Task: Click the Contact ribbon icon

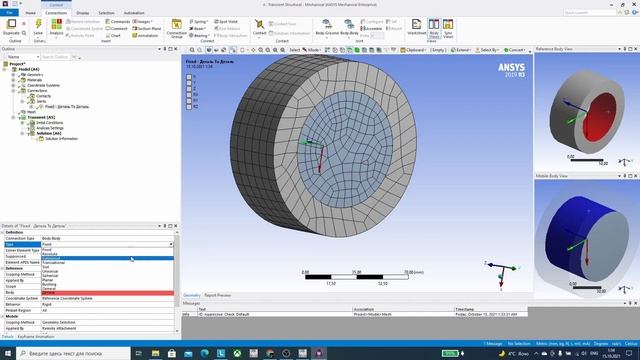Action: coord(259,24)
